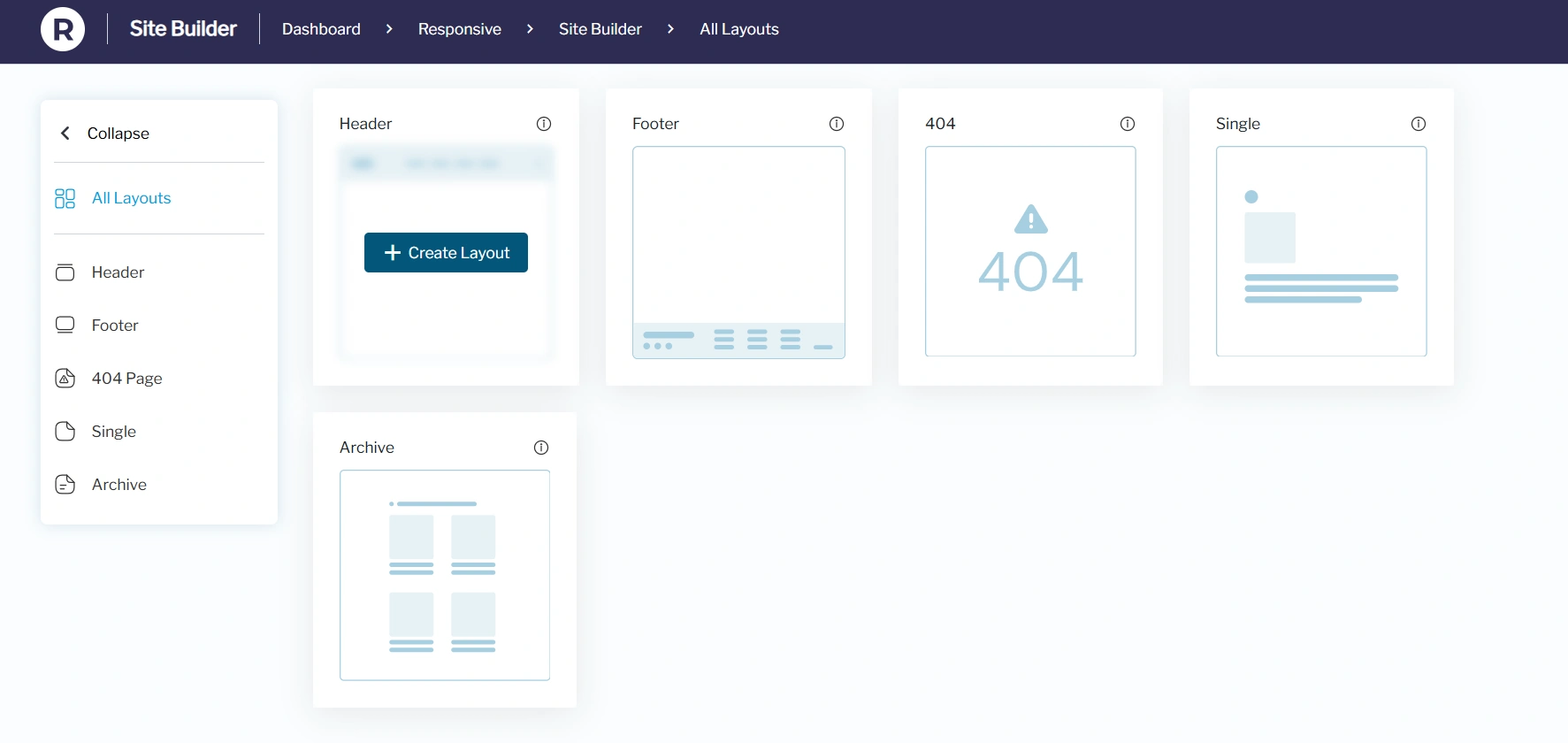This screenshot has width=1568, height=743.
Task: Click the 404 Page sidebar icon
Action: [x=65, y=379]
